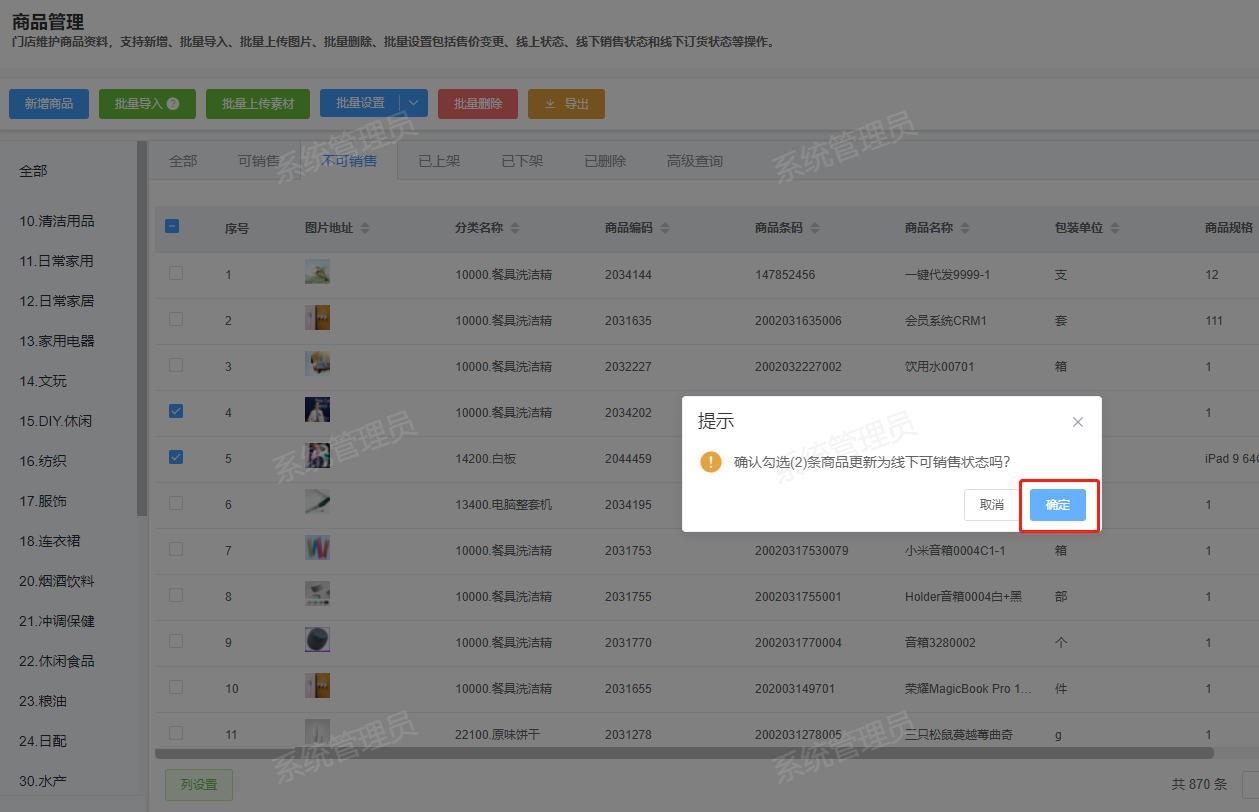The image size is (1259, 812).
Task: Check the checkbox for row 8
Action: point(176,595)
